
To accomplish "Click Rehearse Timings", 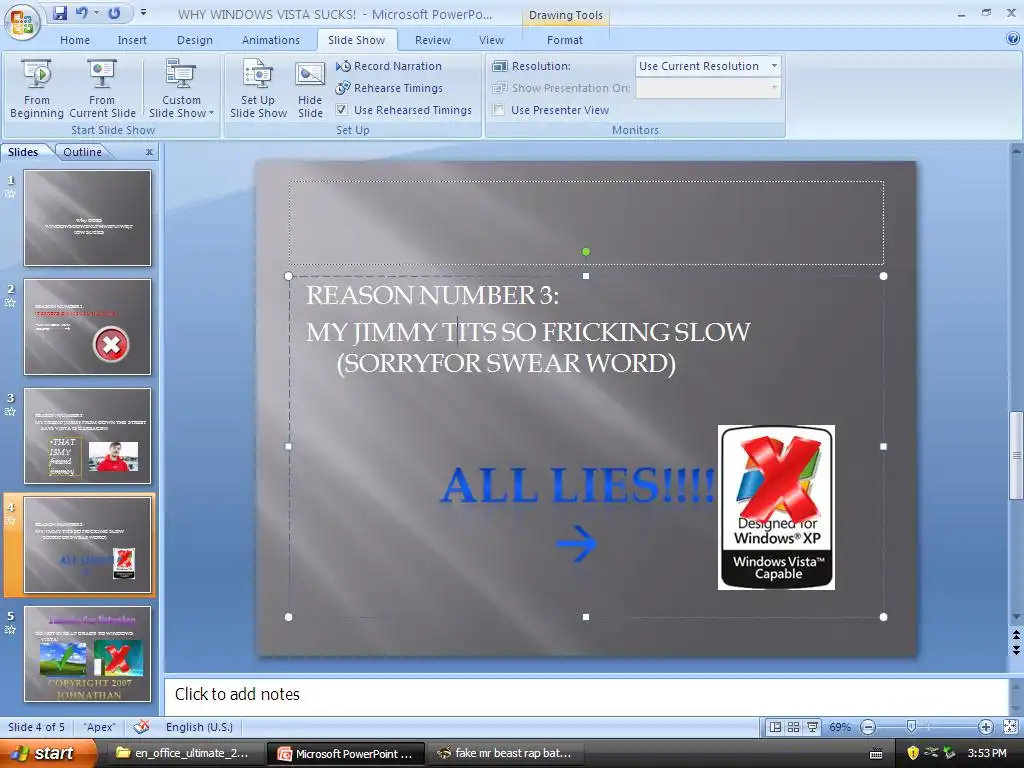I will [389, 88].
